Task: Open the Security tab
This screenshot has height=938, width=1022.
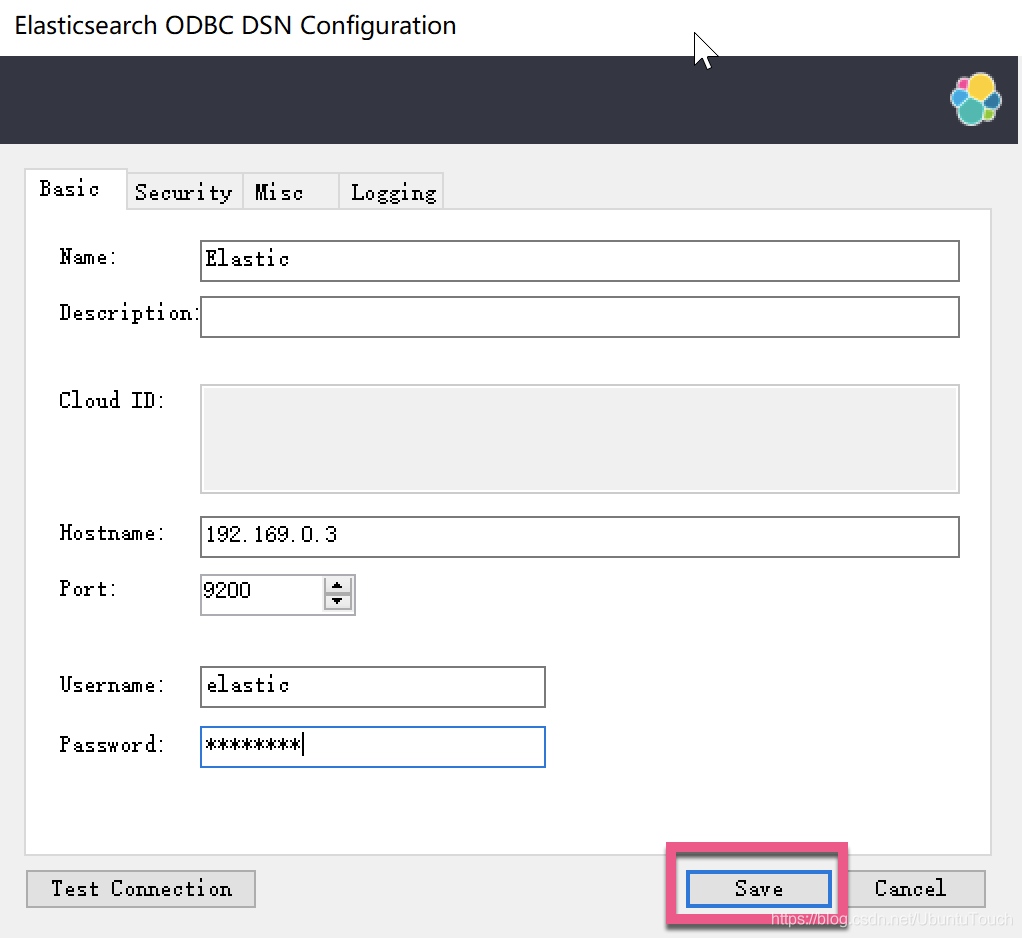Action: [183, 192]
